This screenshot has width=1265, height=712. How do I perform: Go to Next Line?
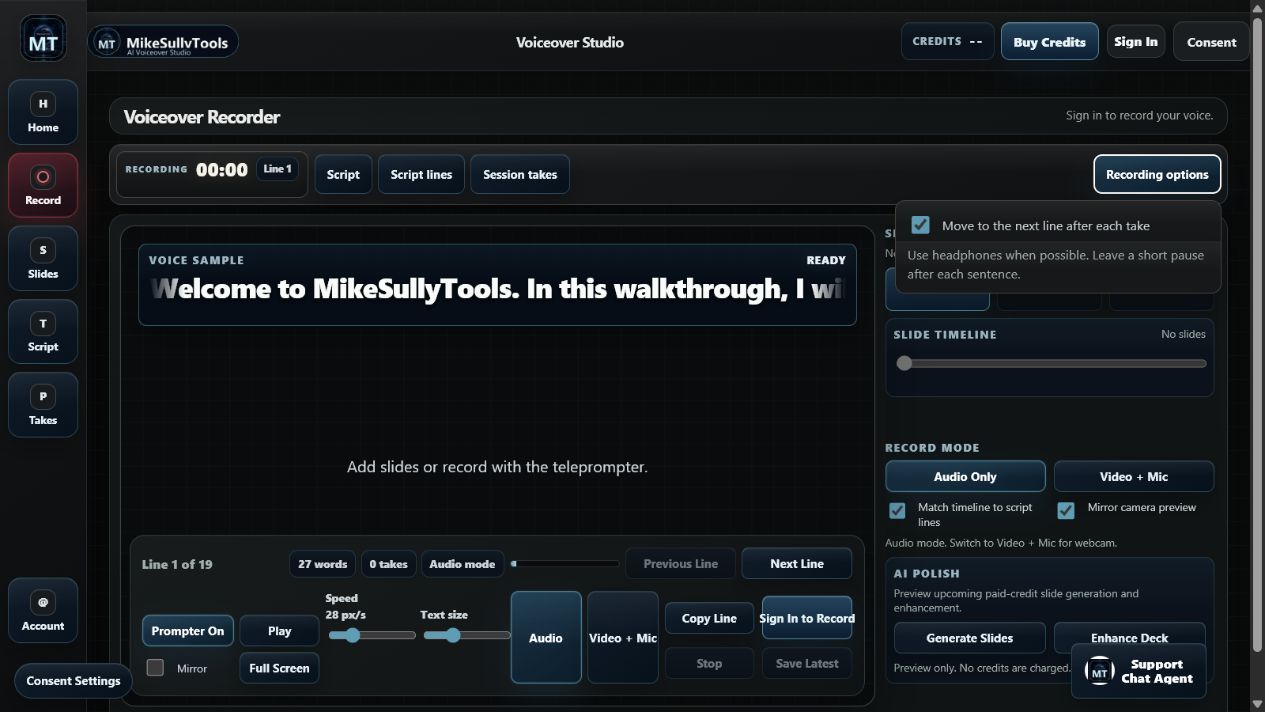(x=797, y=564)
